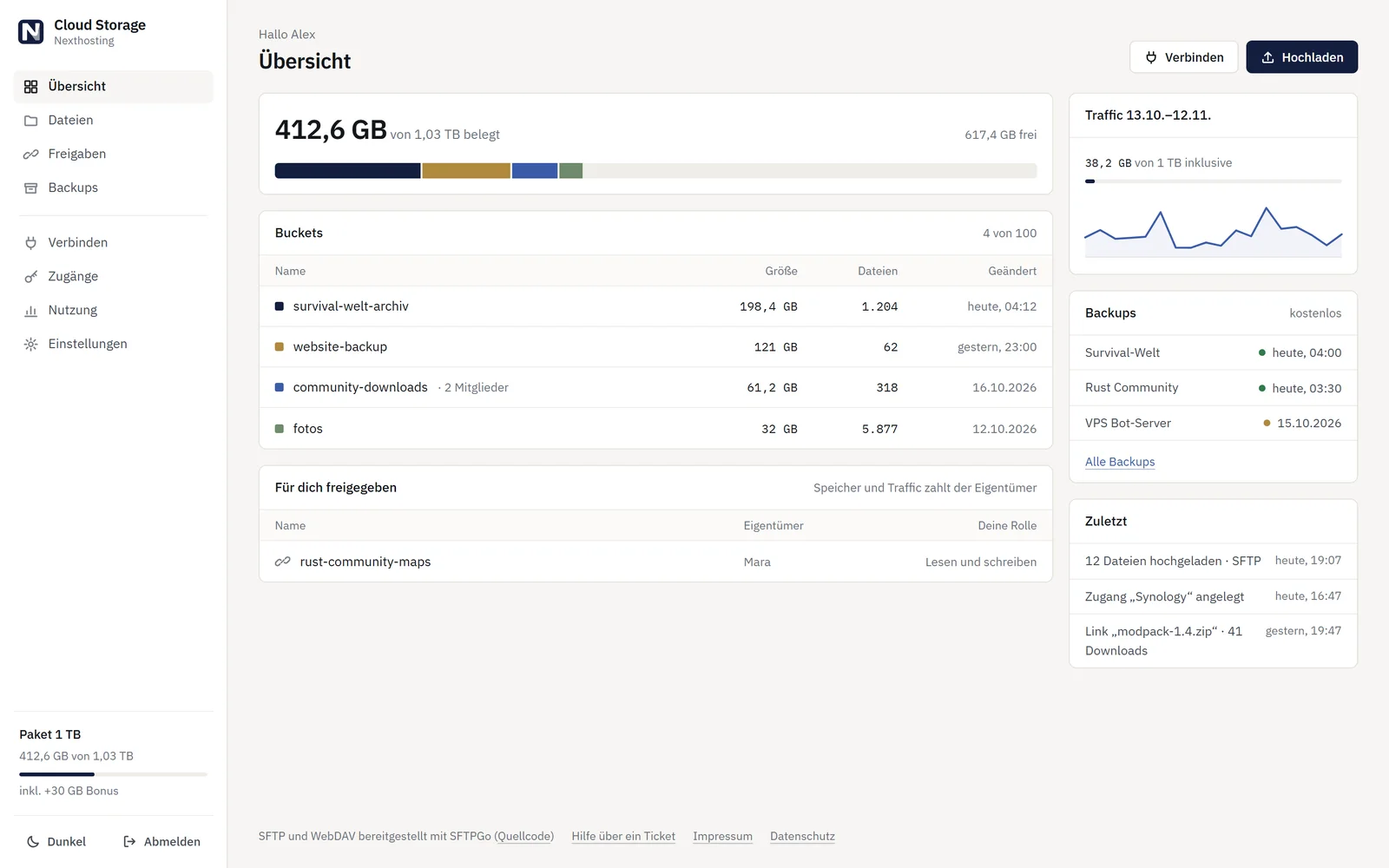
Task: Open Nutzung from the sidebar
Action: tap(114, 311)
